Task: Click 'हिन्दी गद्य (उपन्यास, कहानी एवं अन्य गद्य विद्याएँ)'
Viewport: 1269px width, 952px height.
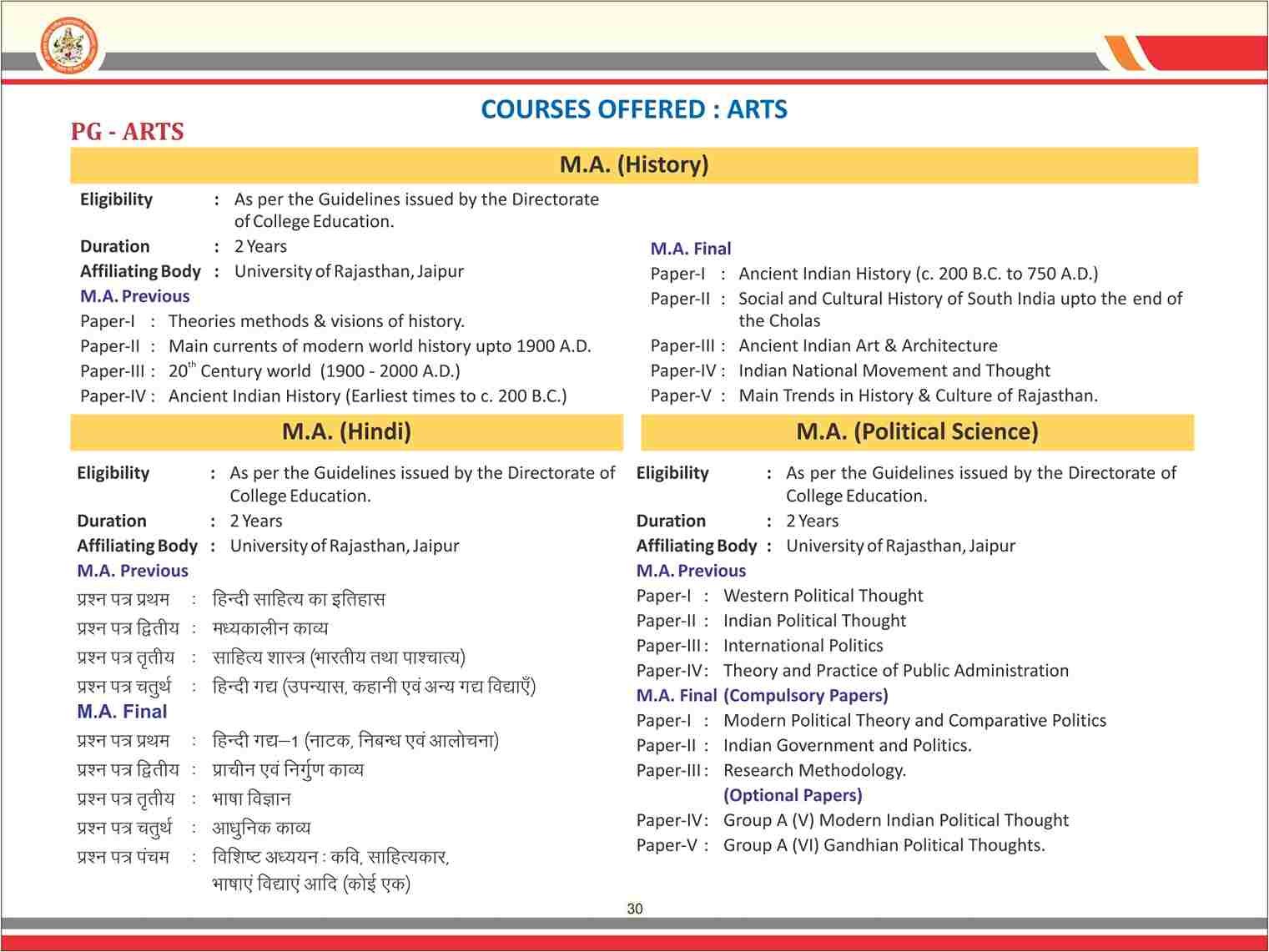Action: (x=374, y=687)
